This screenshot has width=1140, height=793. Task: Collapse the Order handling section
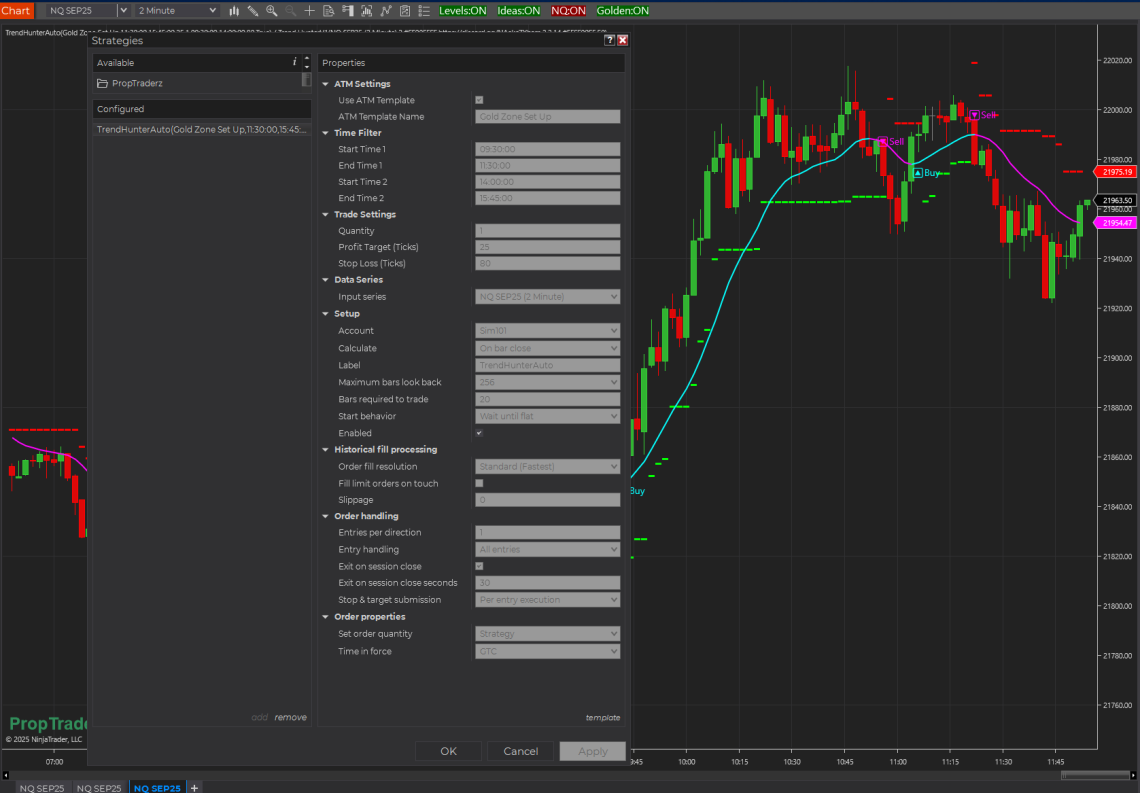[x=326, y=516]
